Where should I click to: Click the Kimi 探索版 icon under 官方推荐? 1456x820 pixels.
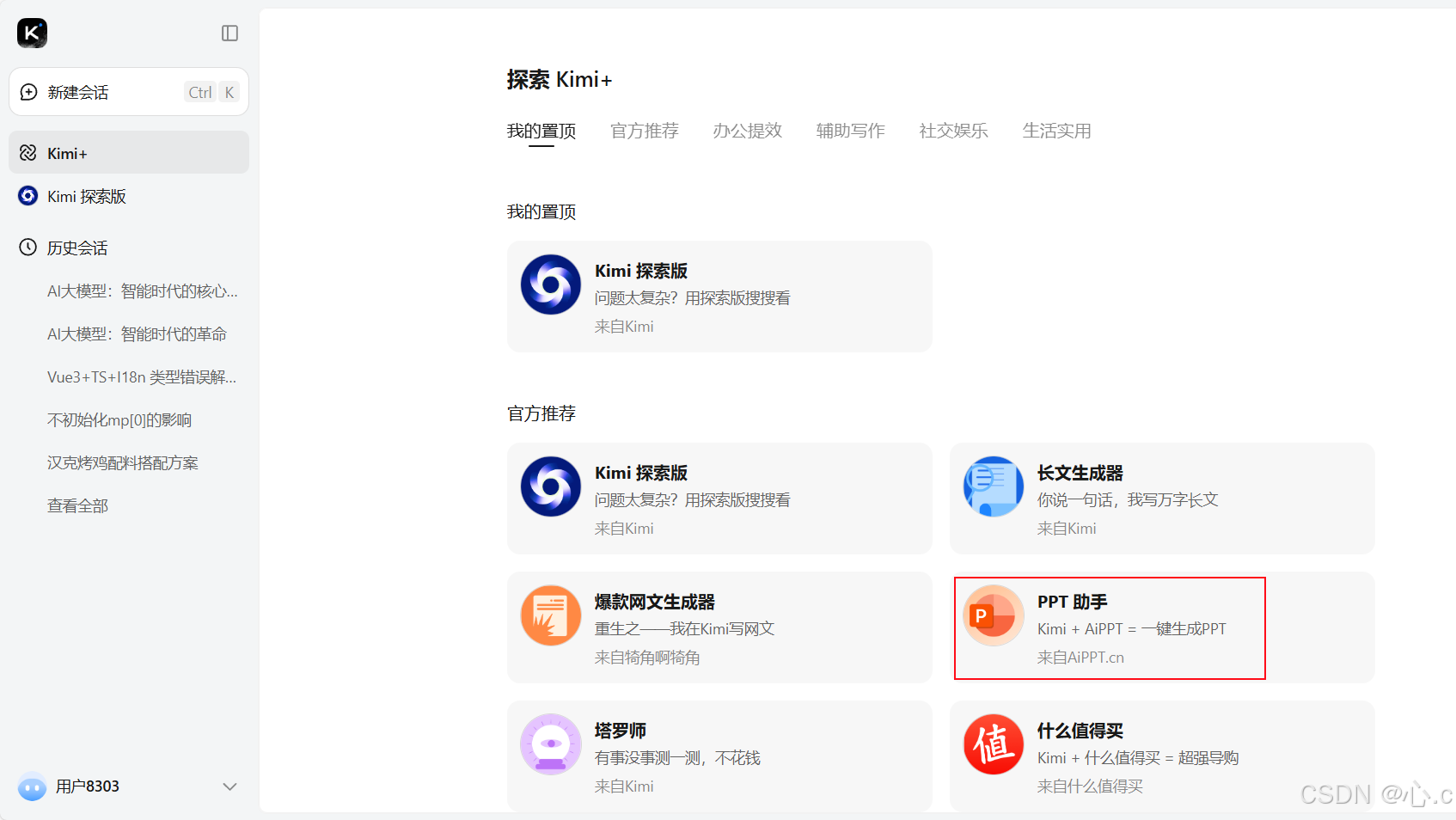click(551, 486)
